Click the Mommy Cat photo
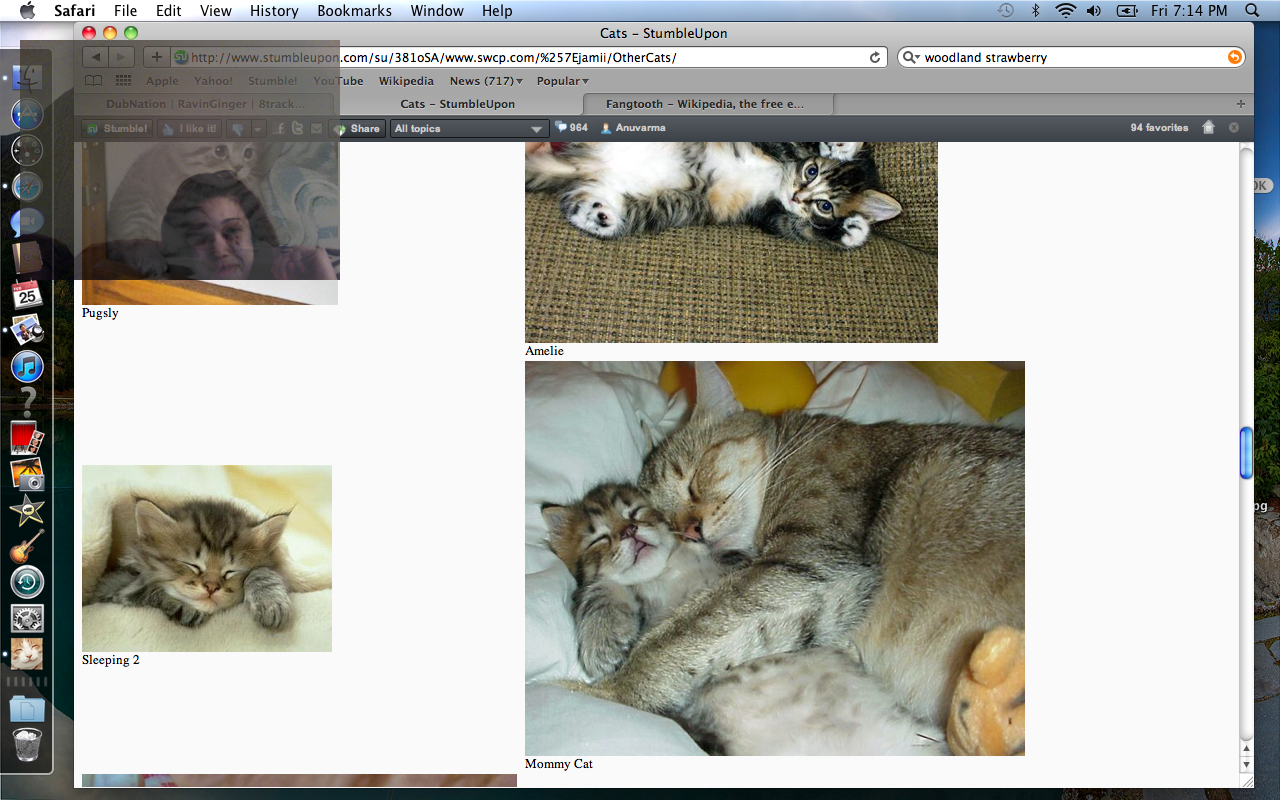 [x=774, y=558]
